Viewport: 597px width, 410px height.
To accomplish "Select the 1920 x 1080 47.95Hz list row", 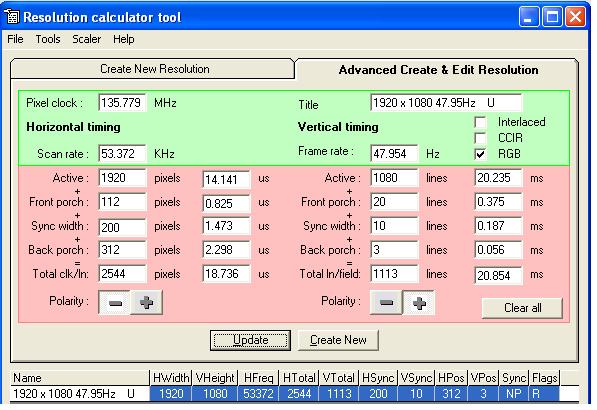I will click(x=295, y=394).
